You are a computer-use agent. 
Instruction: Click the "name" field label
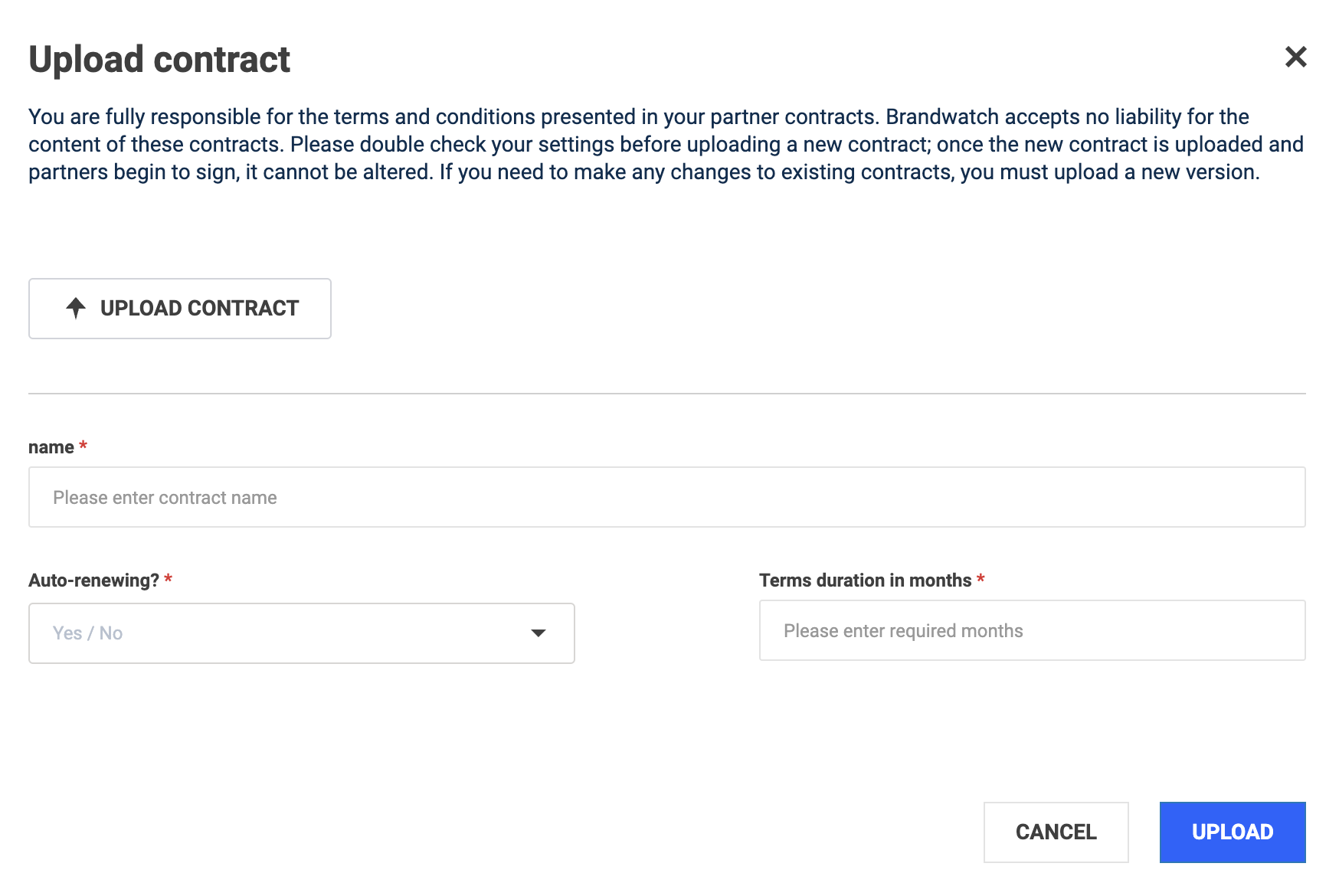[x=51, y=447]
